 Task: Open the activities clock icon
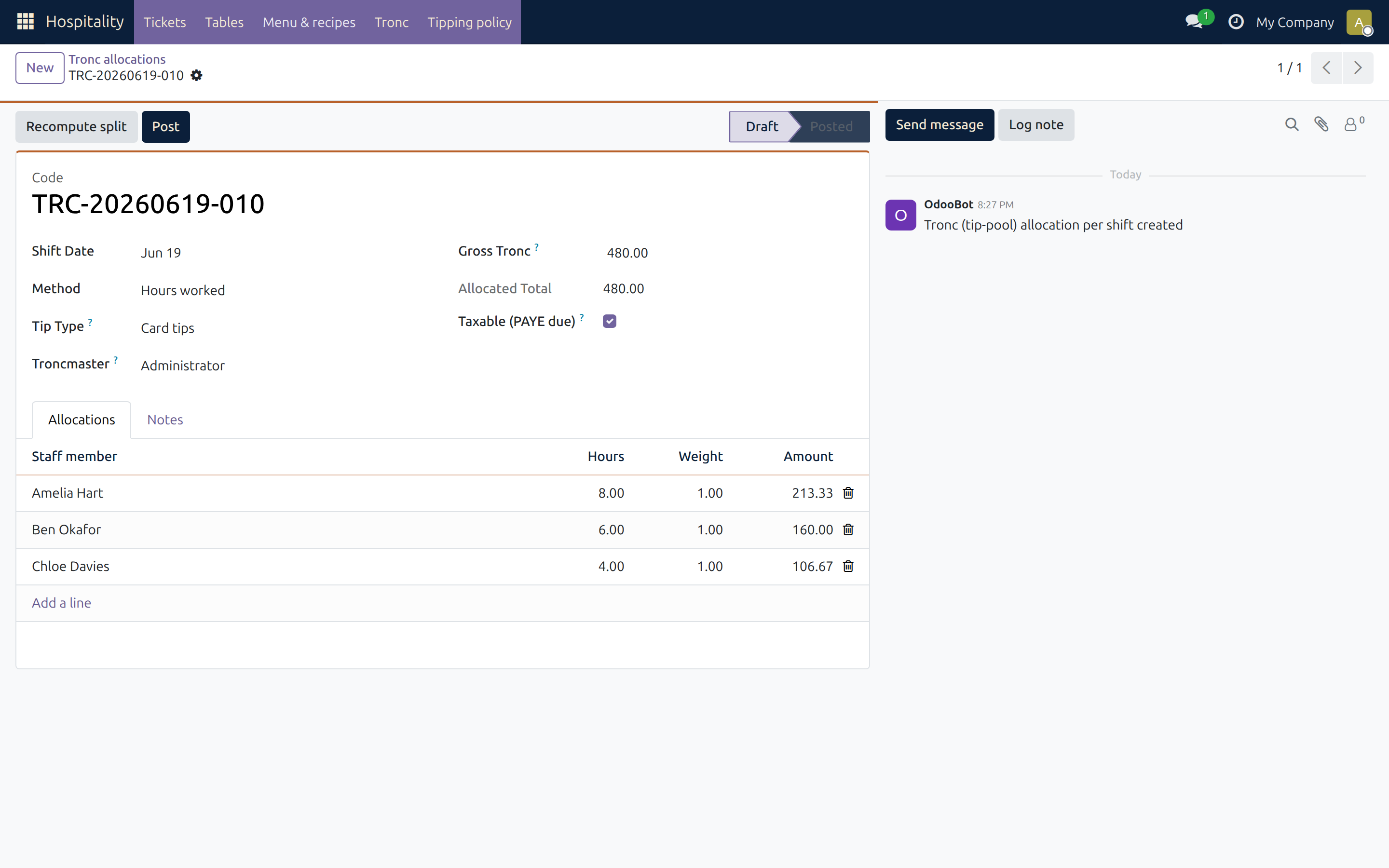click(1235, 22)
